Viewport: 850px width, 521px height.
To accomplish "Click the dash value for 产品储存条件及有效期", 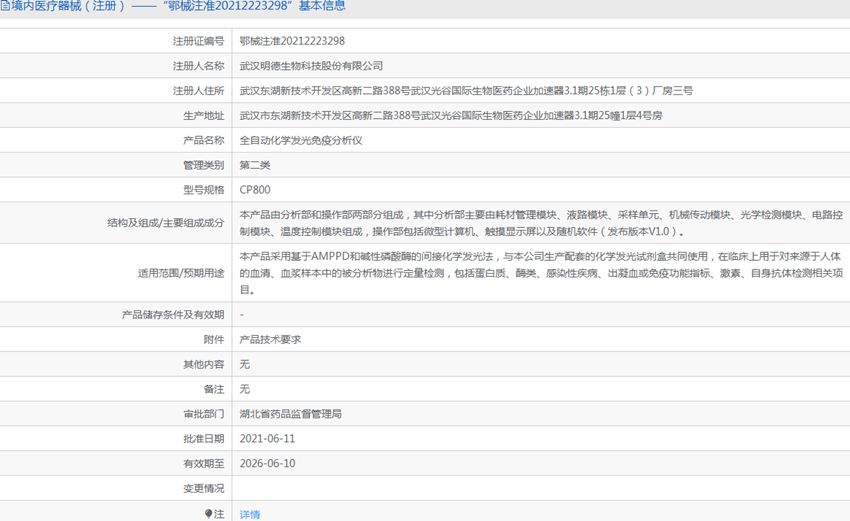I will pos(242,314).
